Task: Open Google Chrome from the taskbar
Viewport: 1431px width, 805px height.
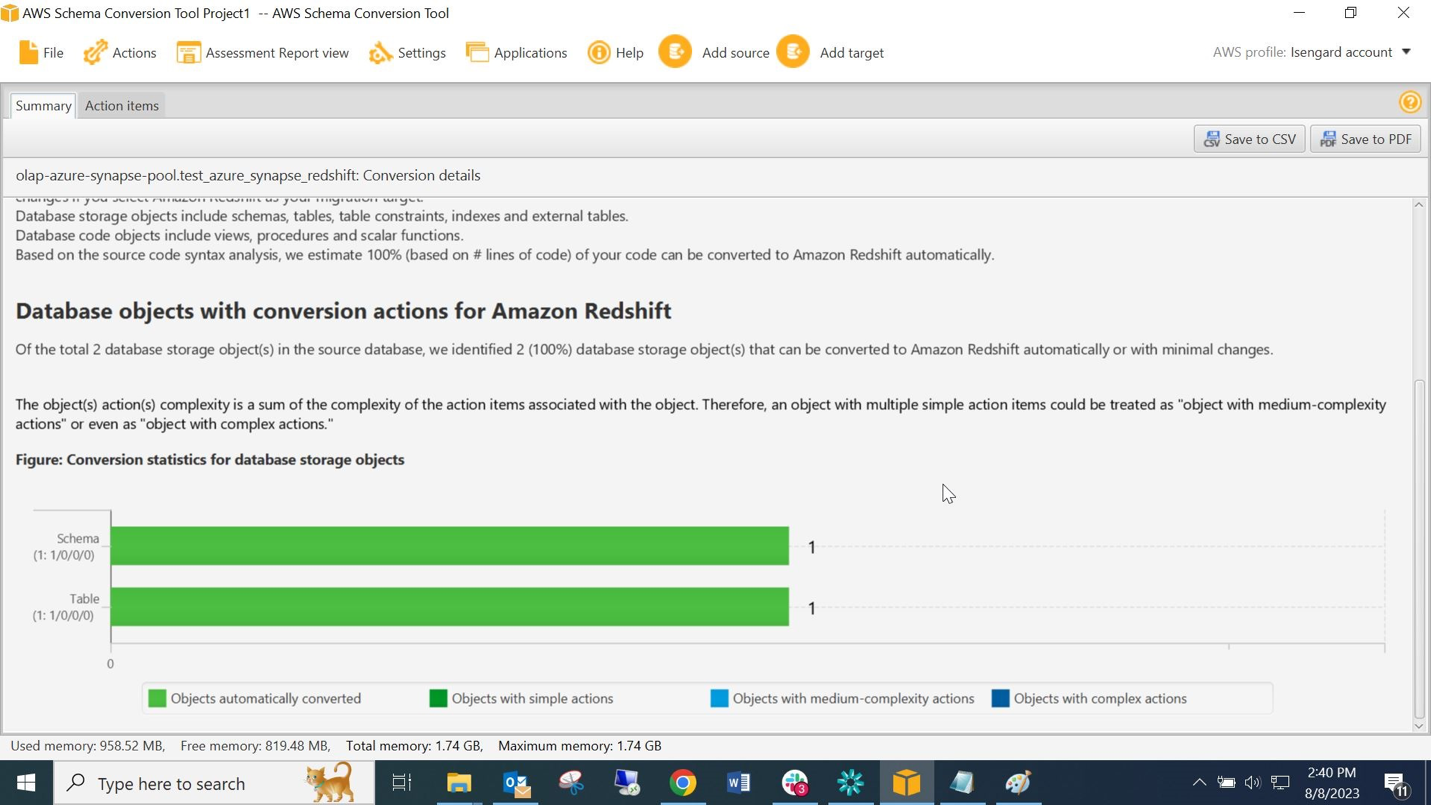Action: coord(683,783)
